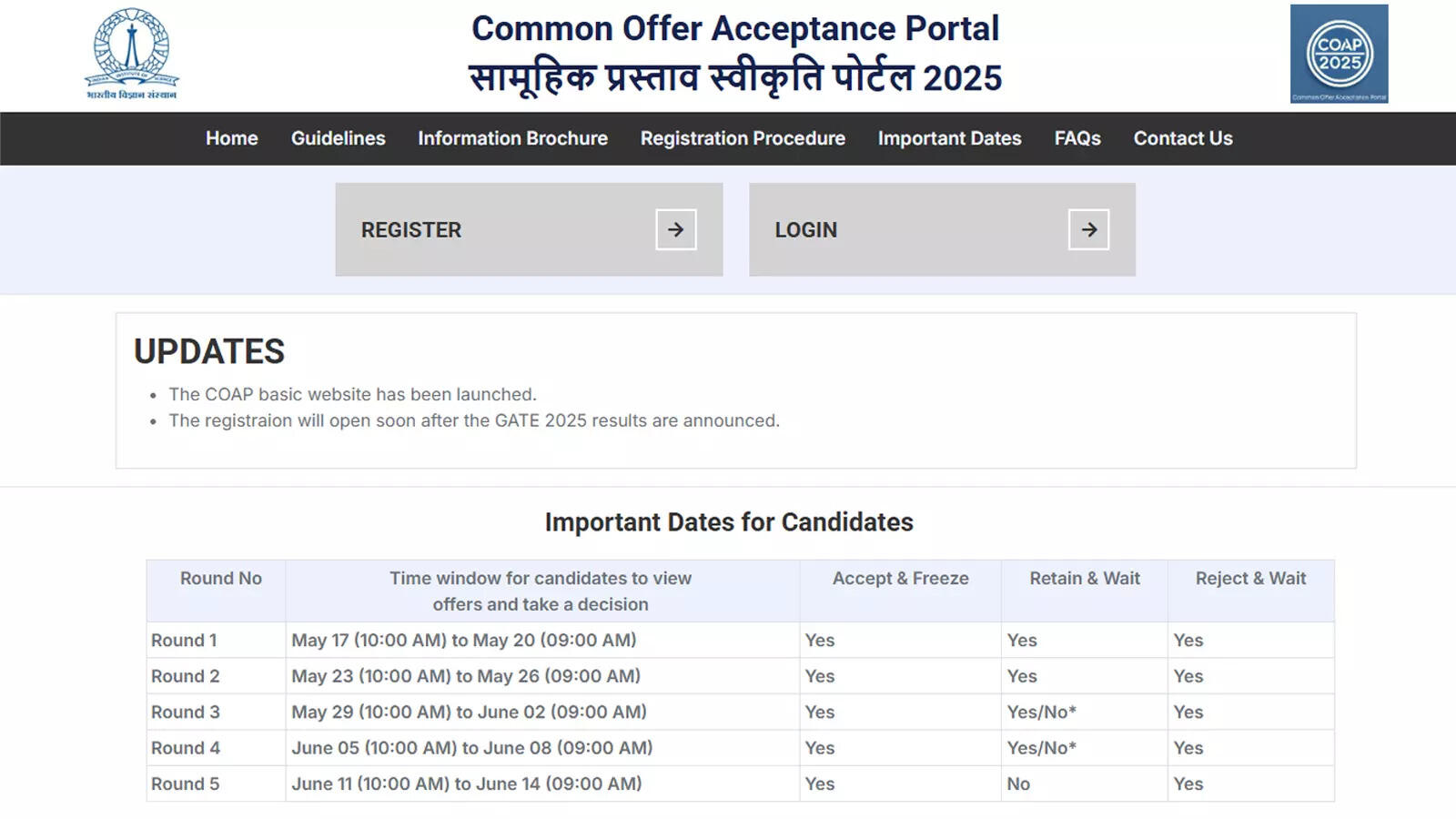
Task: Click the IISc Bangalore logo
Action: point(133,52)
